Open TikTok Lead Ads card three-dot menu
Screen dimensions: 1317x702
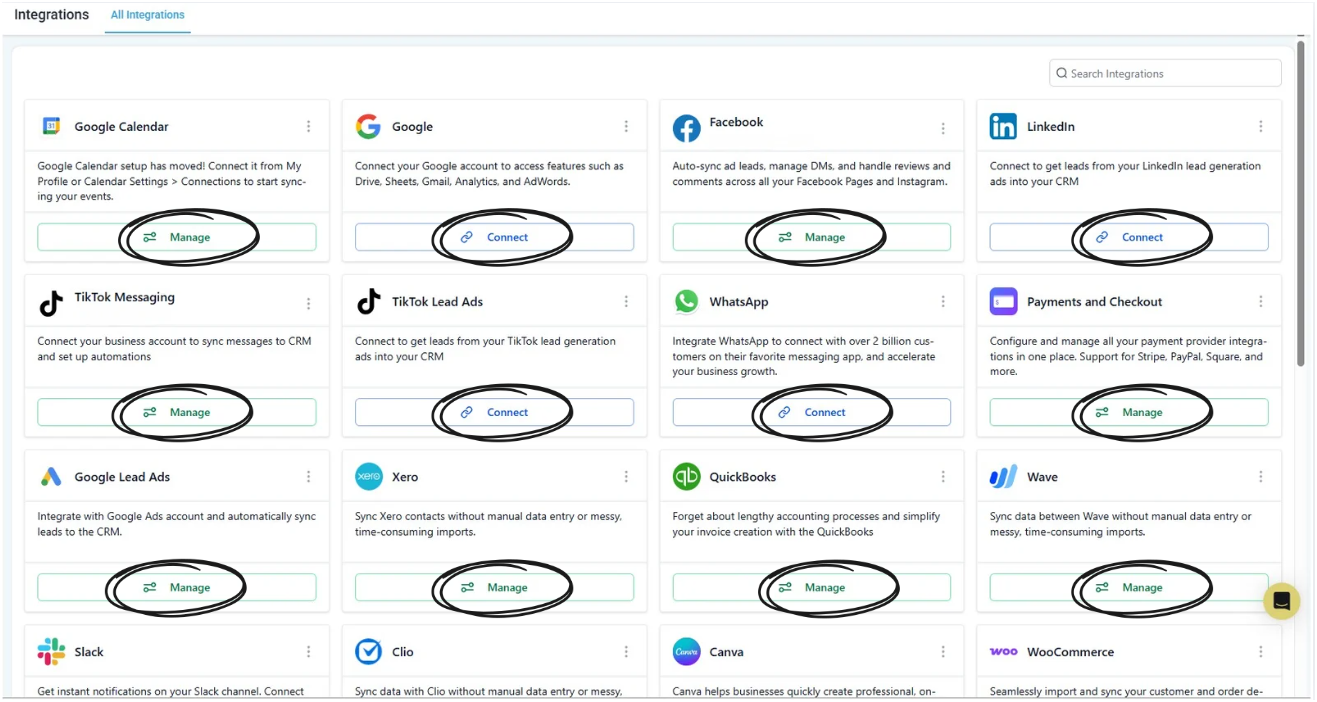[626, 302]
